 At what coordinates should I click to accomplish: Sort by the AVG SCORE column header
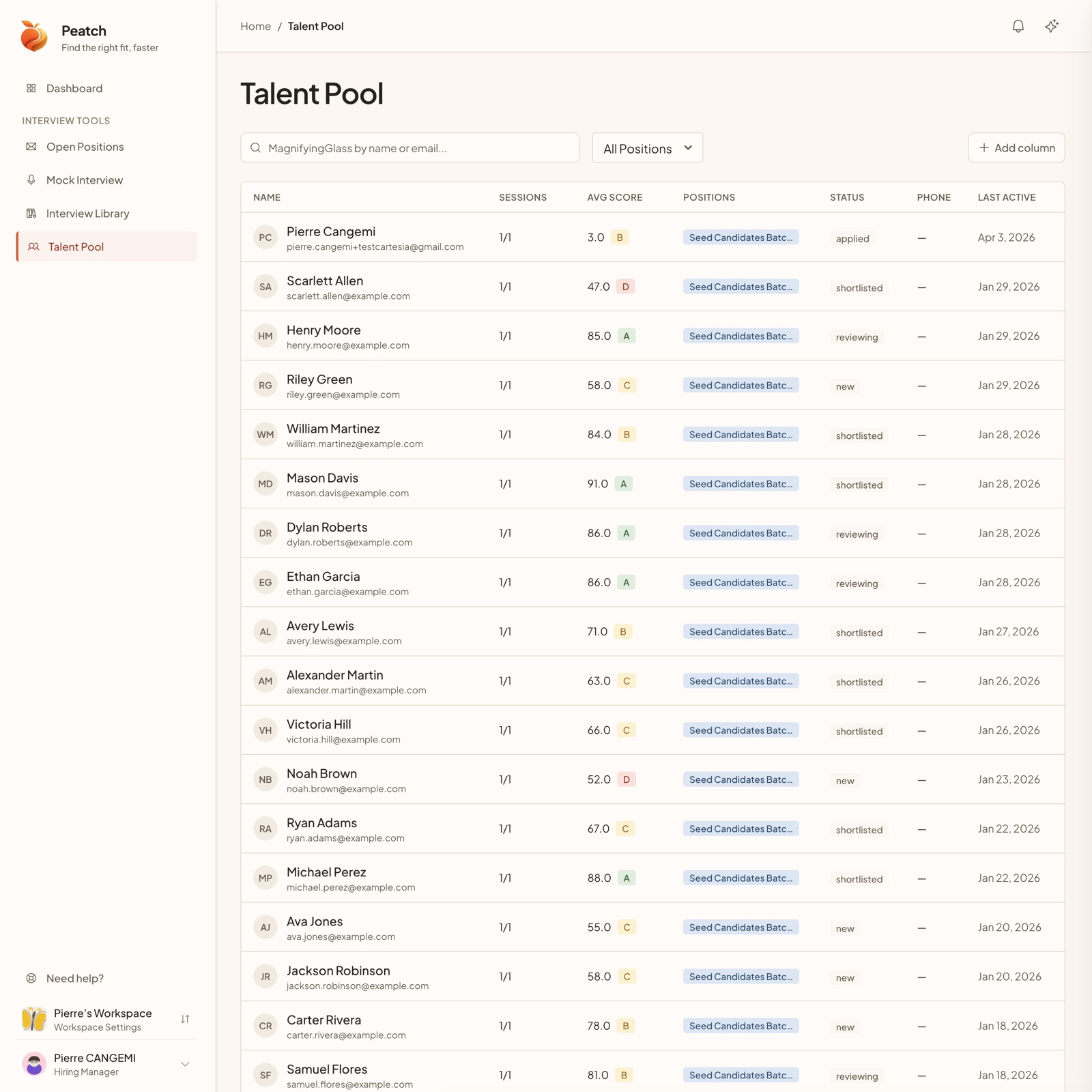[x=614, y=197]
